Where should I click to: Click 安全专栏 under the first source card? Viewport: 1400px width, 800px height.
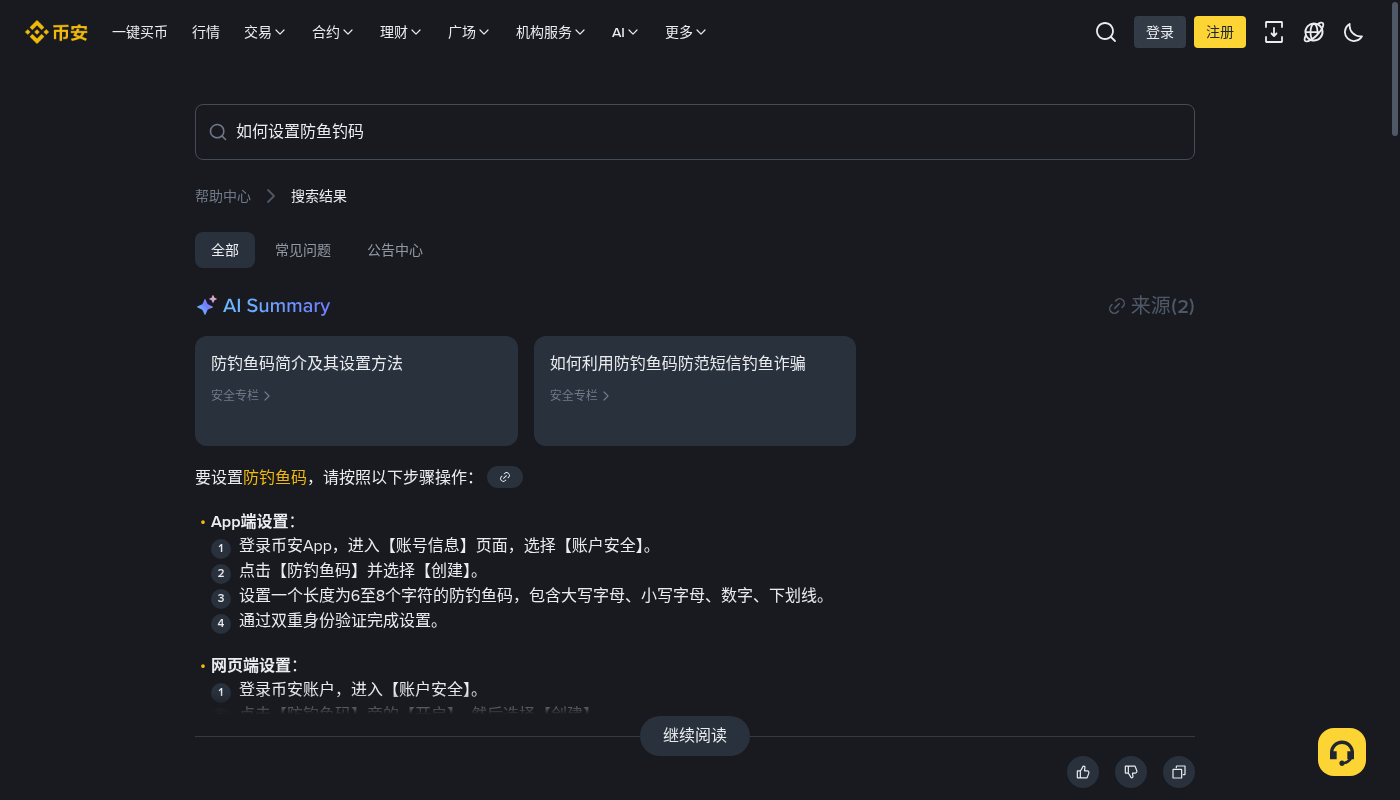pos(241,395)
